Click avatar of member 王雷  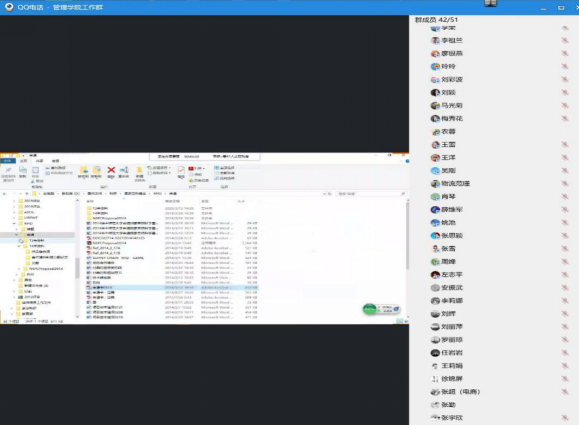(435, 144)
